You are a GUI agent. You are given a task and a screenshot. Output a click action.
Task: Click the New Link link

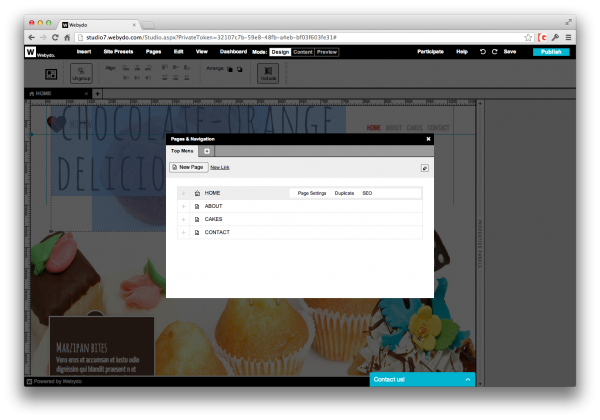tap(220, 168)
